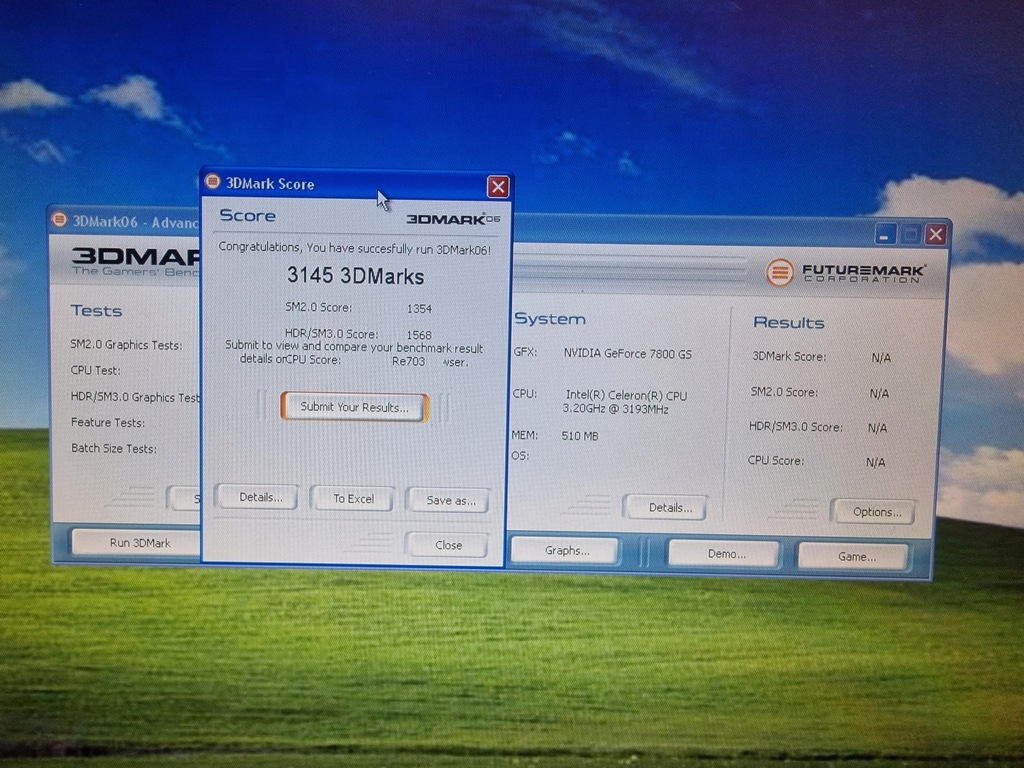Click the Batch Size Tests label
This screenshot has width=1024, height=768.
coord(114,449)
